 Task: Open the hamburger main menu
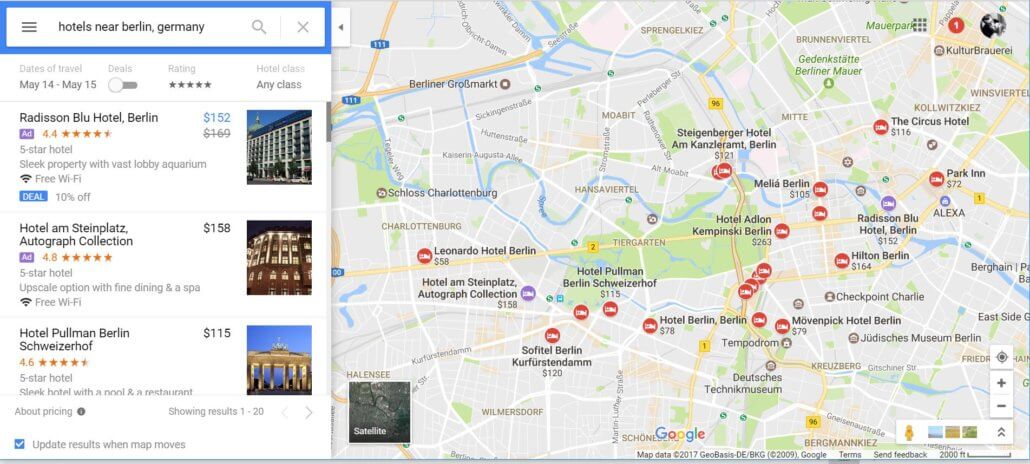click(29, 27)
